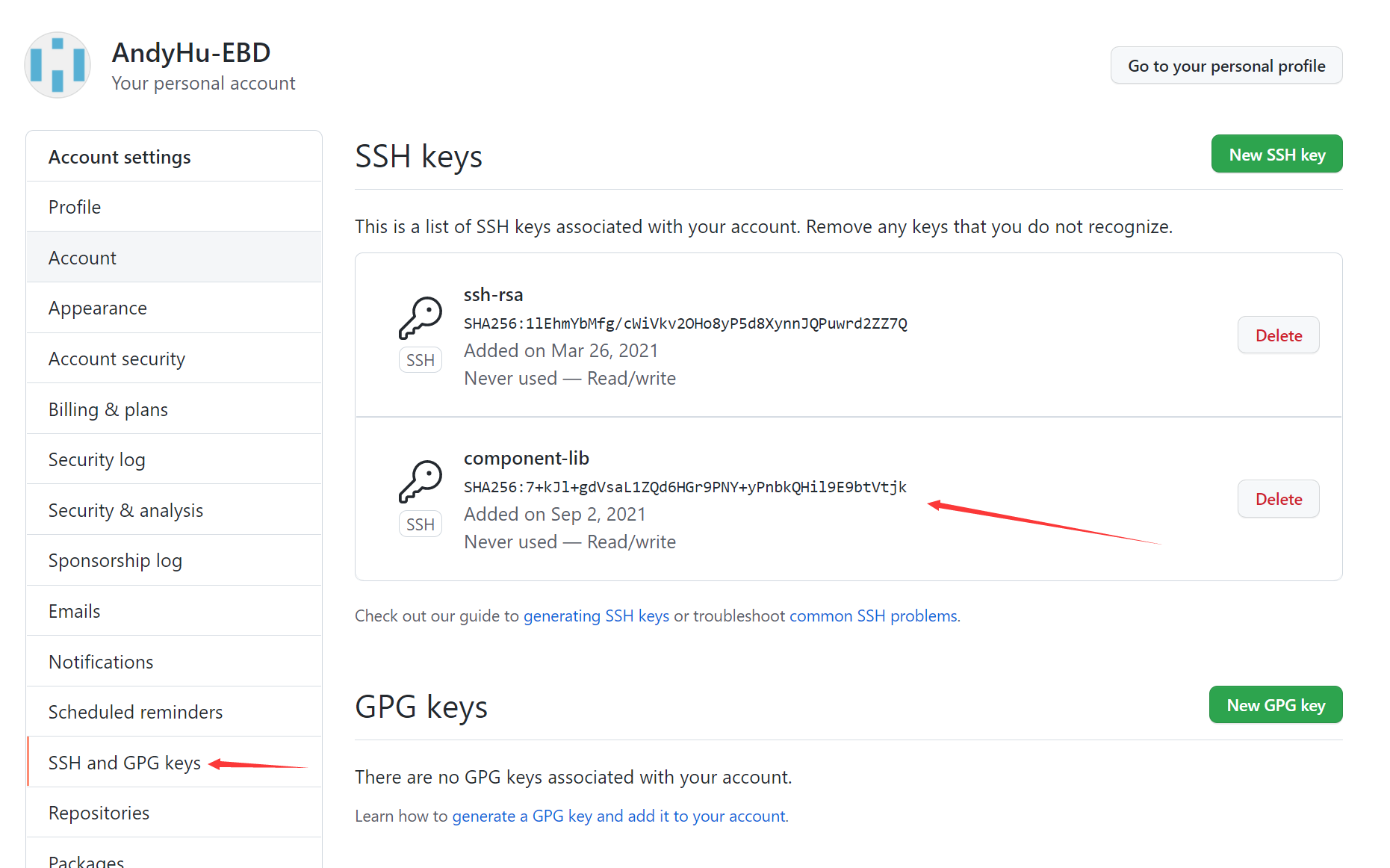Open common SSH problems link
The image size is (1390, 868).
[x=875, y=616]
